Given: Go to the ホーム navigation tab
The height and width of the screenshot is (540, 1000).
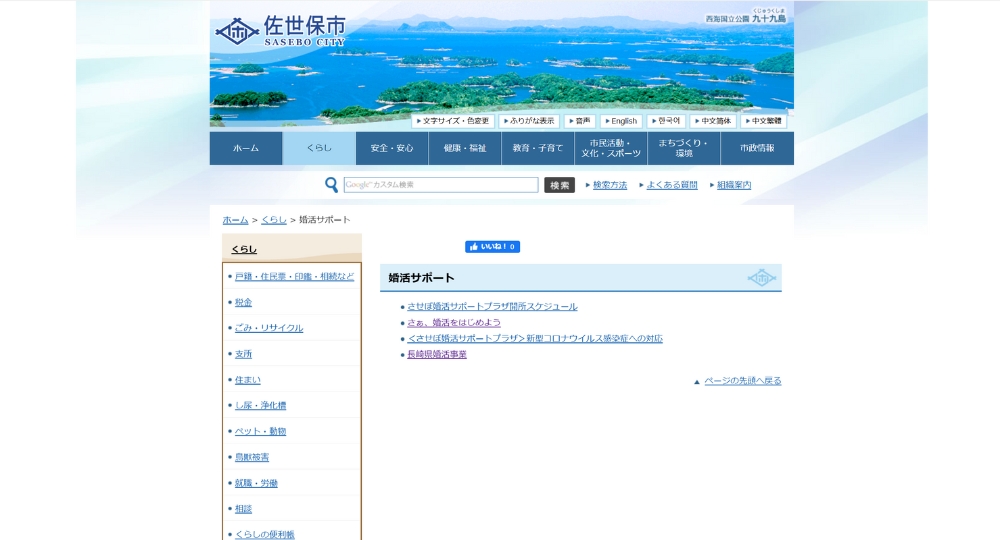Looking at the screenshot, I should [x=246, y=148].
